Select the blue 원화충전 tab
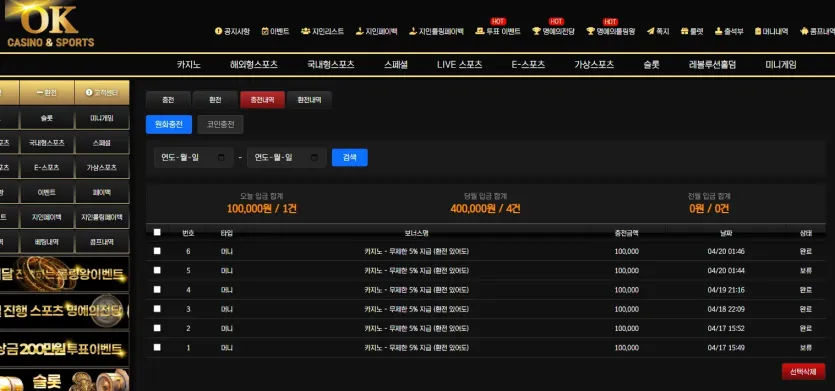The width and height of the screenshot is (835, 391). point(169,124)
